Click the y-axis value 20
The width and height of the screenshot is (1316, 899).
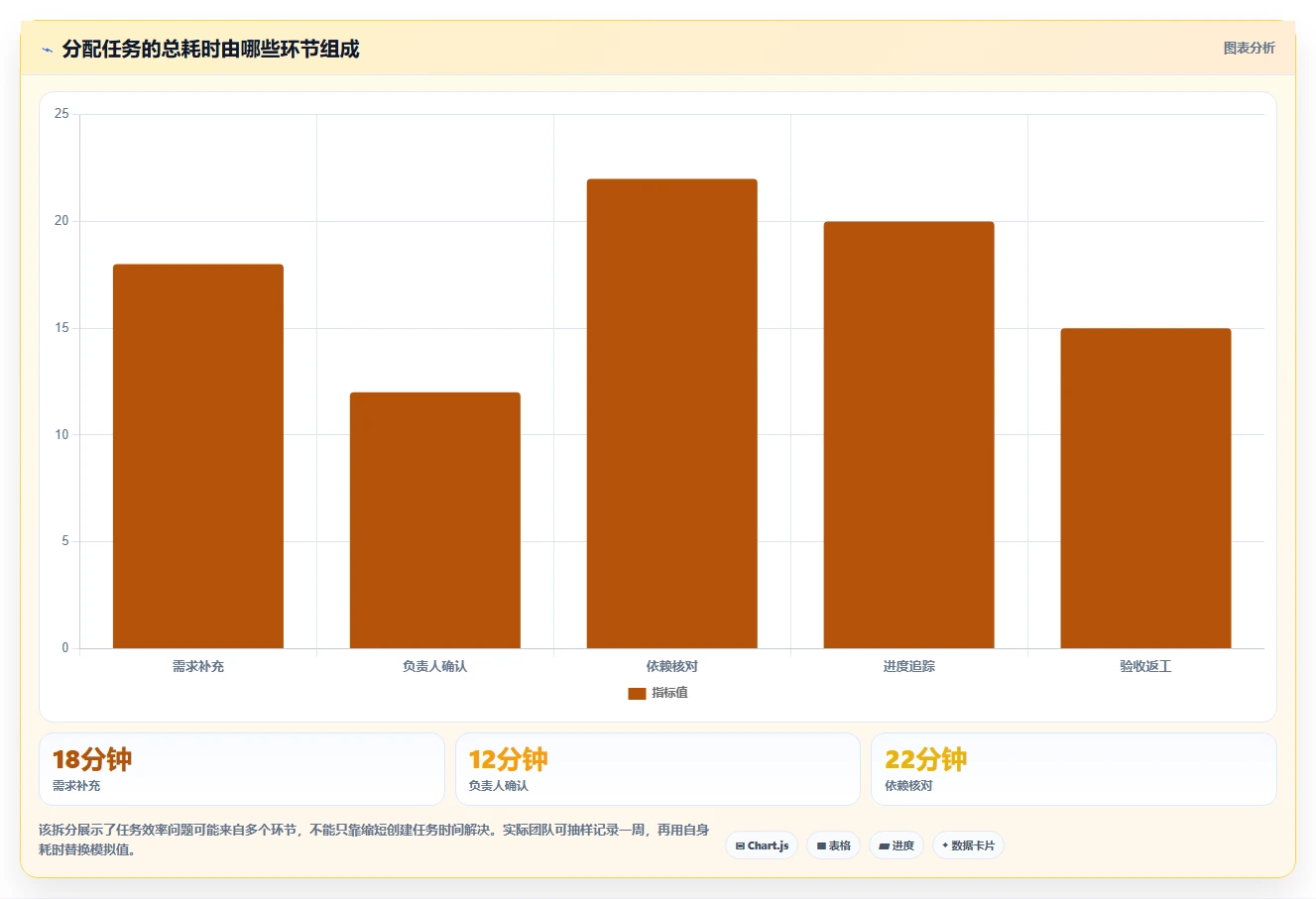click(61, 221)
